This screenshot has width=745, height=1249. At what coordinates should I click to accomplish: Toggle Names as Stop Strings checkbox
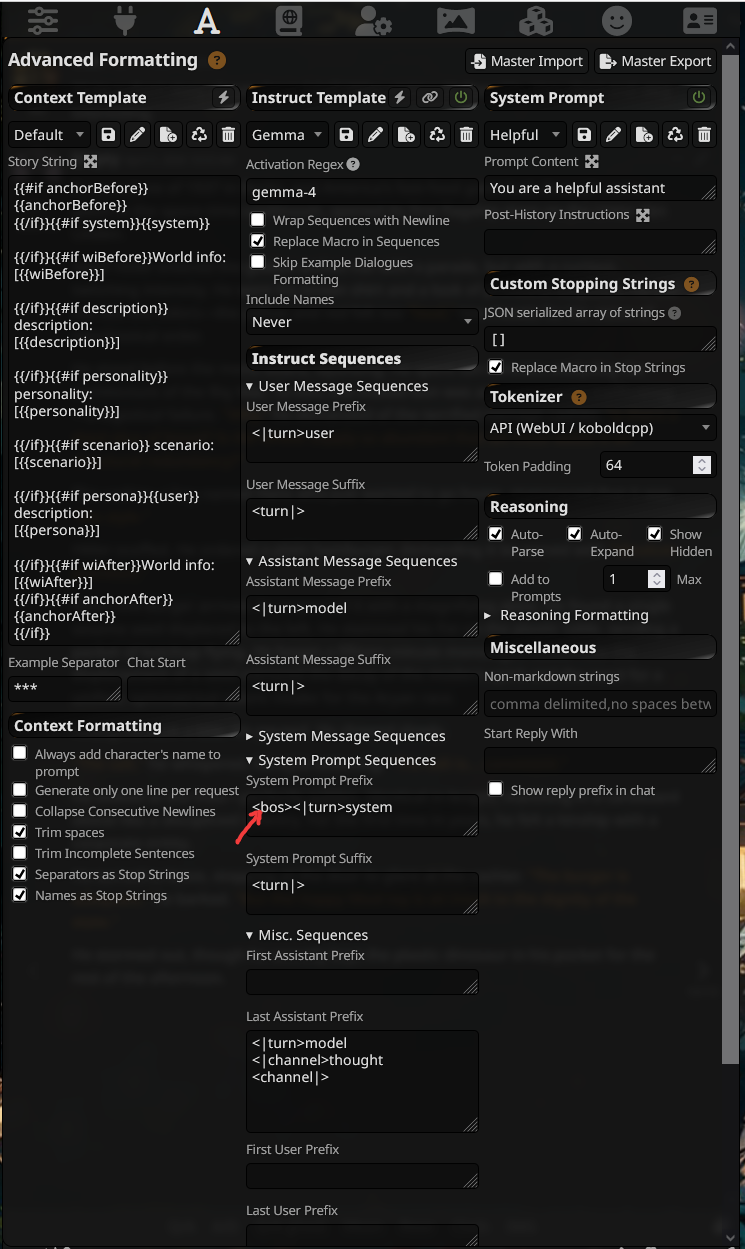click(19, 895)
